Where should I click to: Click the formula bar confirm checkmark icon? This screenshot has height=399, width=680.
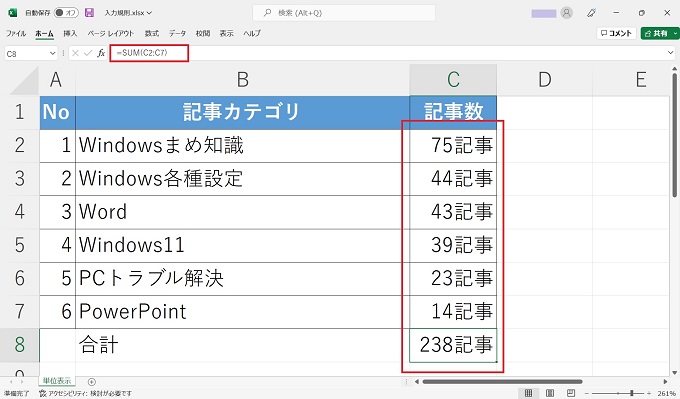tap(88, 53)
